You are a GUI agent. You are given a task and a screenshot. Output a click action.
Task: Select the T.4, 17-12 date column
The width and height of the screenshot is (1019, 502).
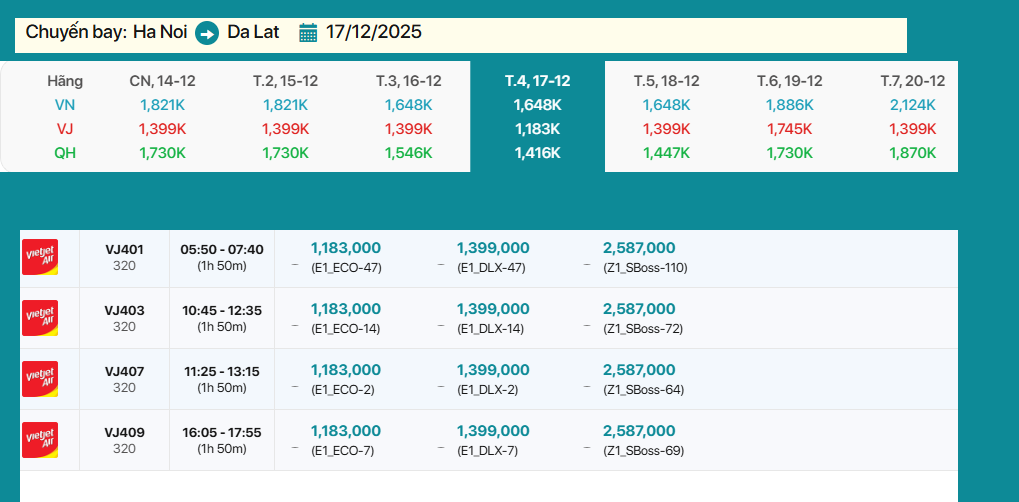click(537, 81)
